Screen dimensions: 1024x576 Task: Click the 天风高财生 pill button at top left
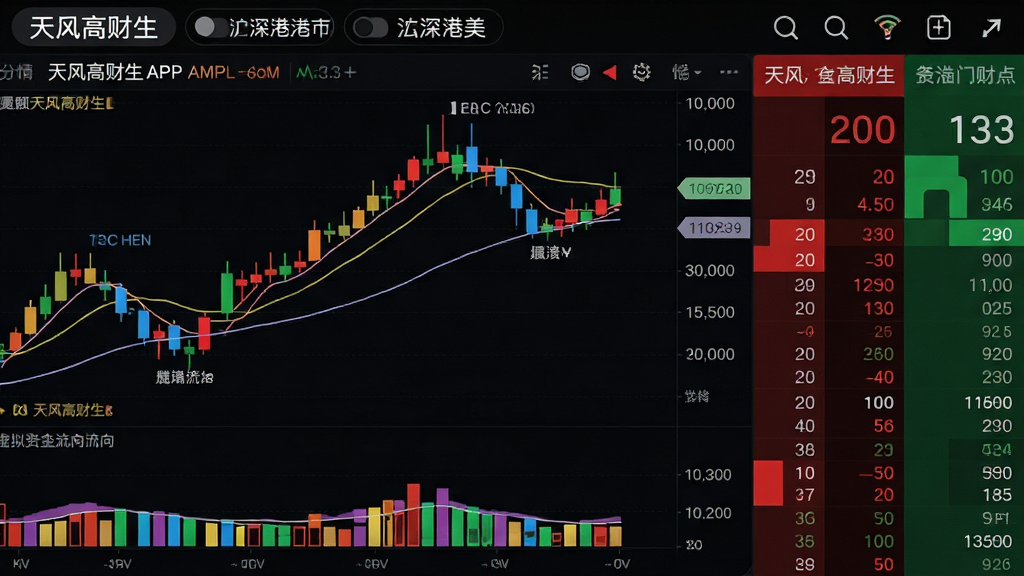click(x=94, y=28)
